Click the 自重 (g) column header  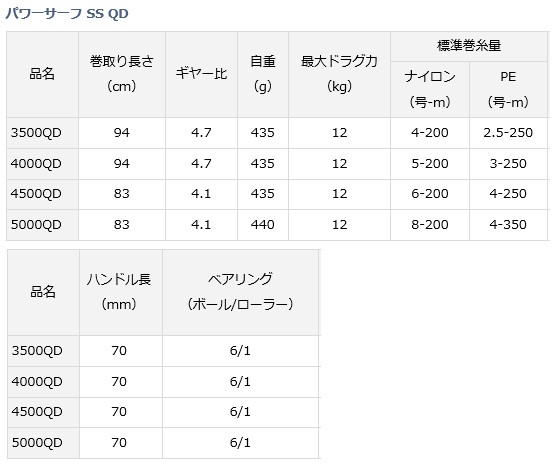[x=263, y=74]
